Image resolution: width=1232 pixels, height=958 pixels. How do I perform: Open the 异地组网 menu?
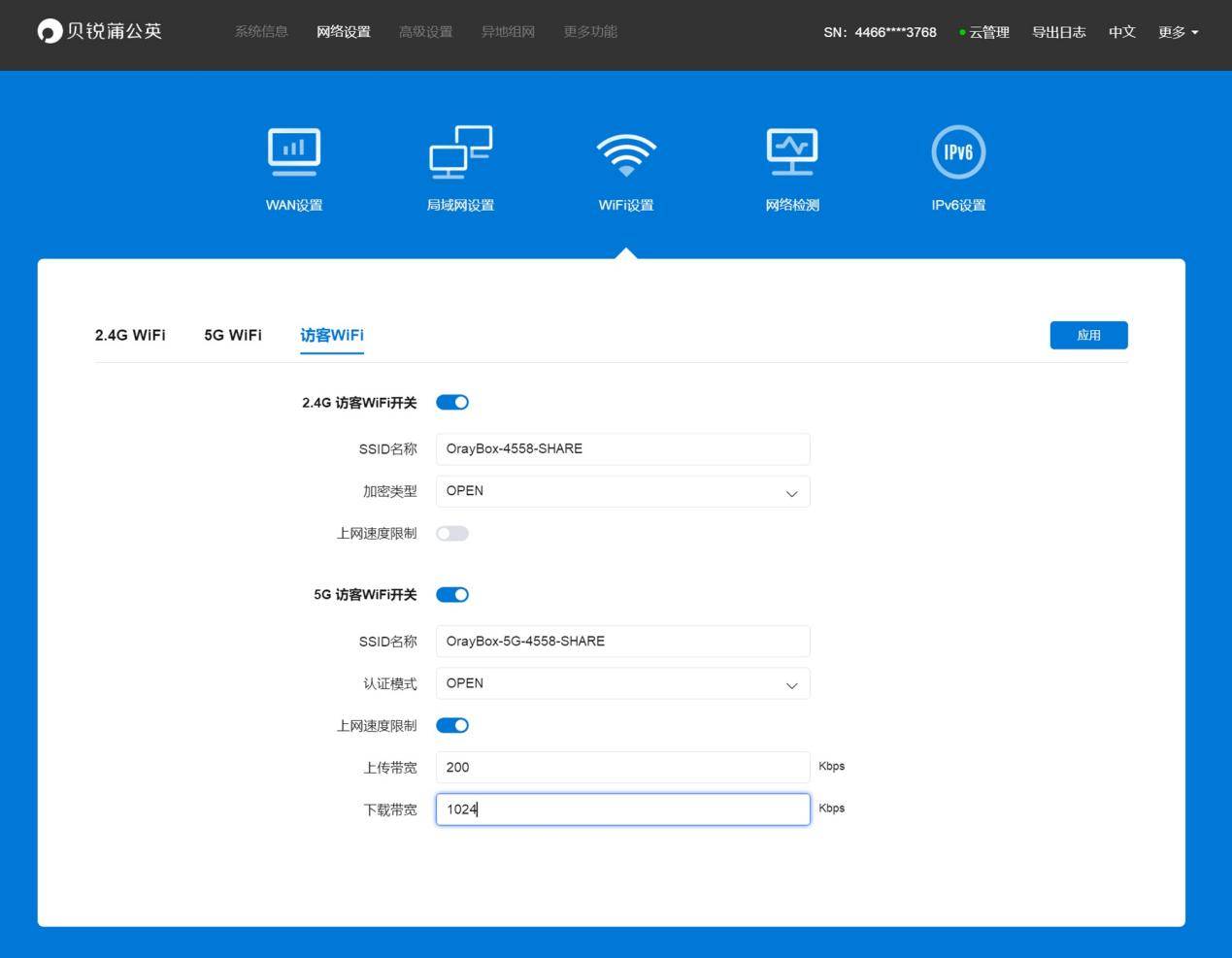(x=508, y=32)
